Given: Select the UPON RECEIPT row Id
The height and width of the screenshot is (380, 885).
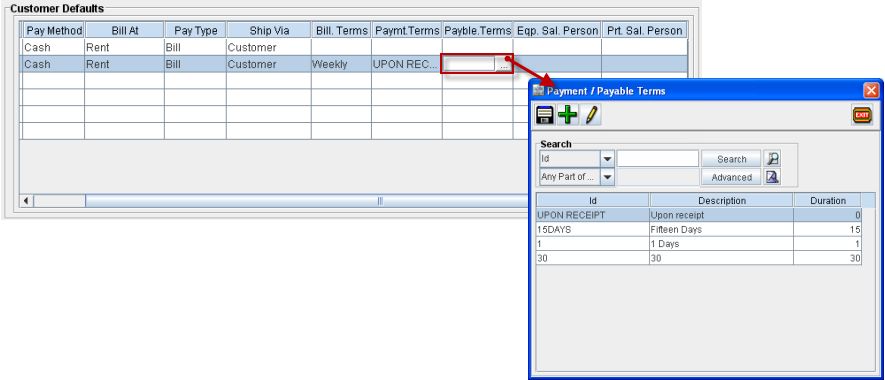Looking at the screenshot, I should [x=593, y=215].
